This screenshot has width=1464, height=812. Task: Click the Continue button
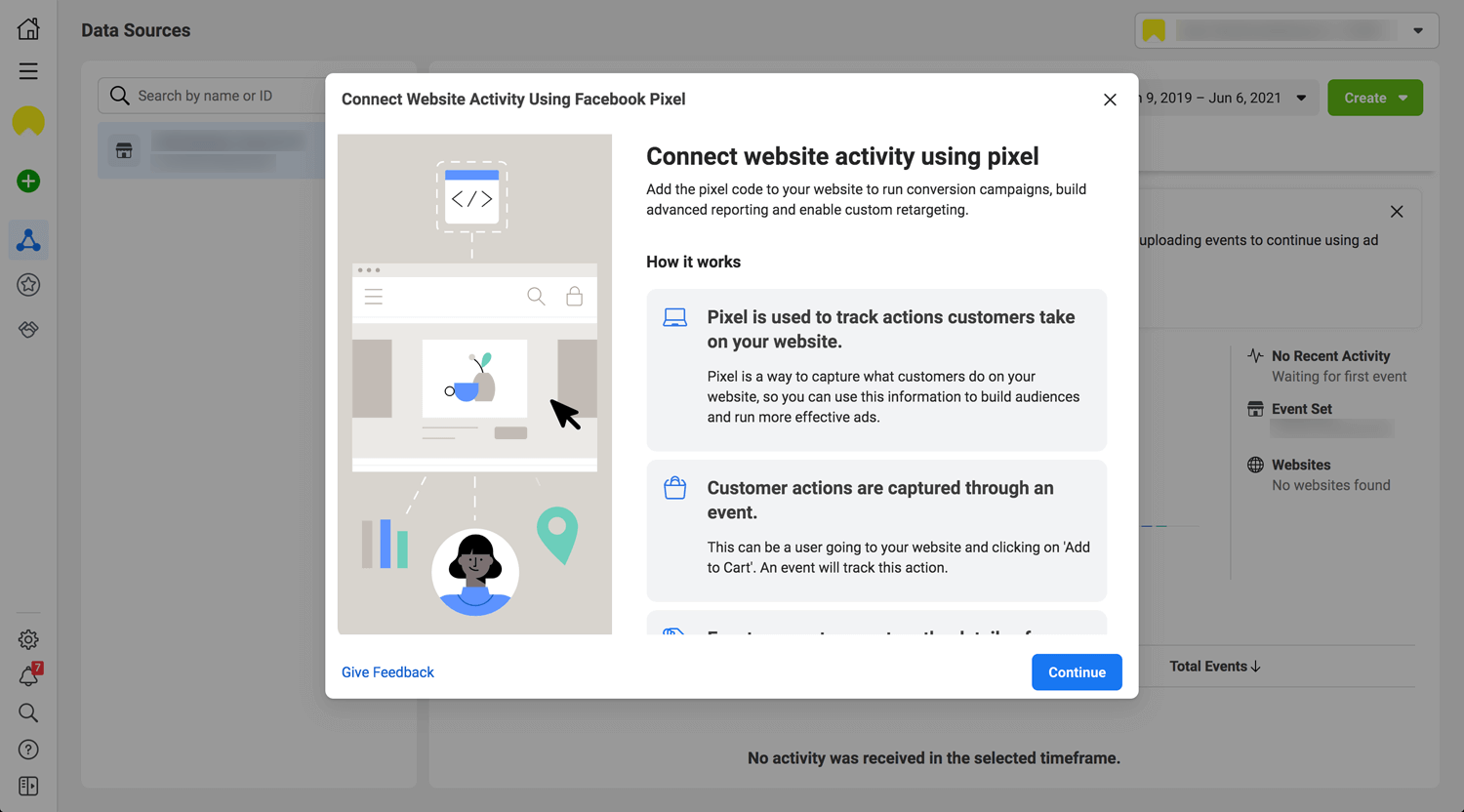[x=1077, y=672]
